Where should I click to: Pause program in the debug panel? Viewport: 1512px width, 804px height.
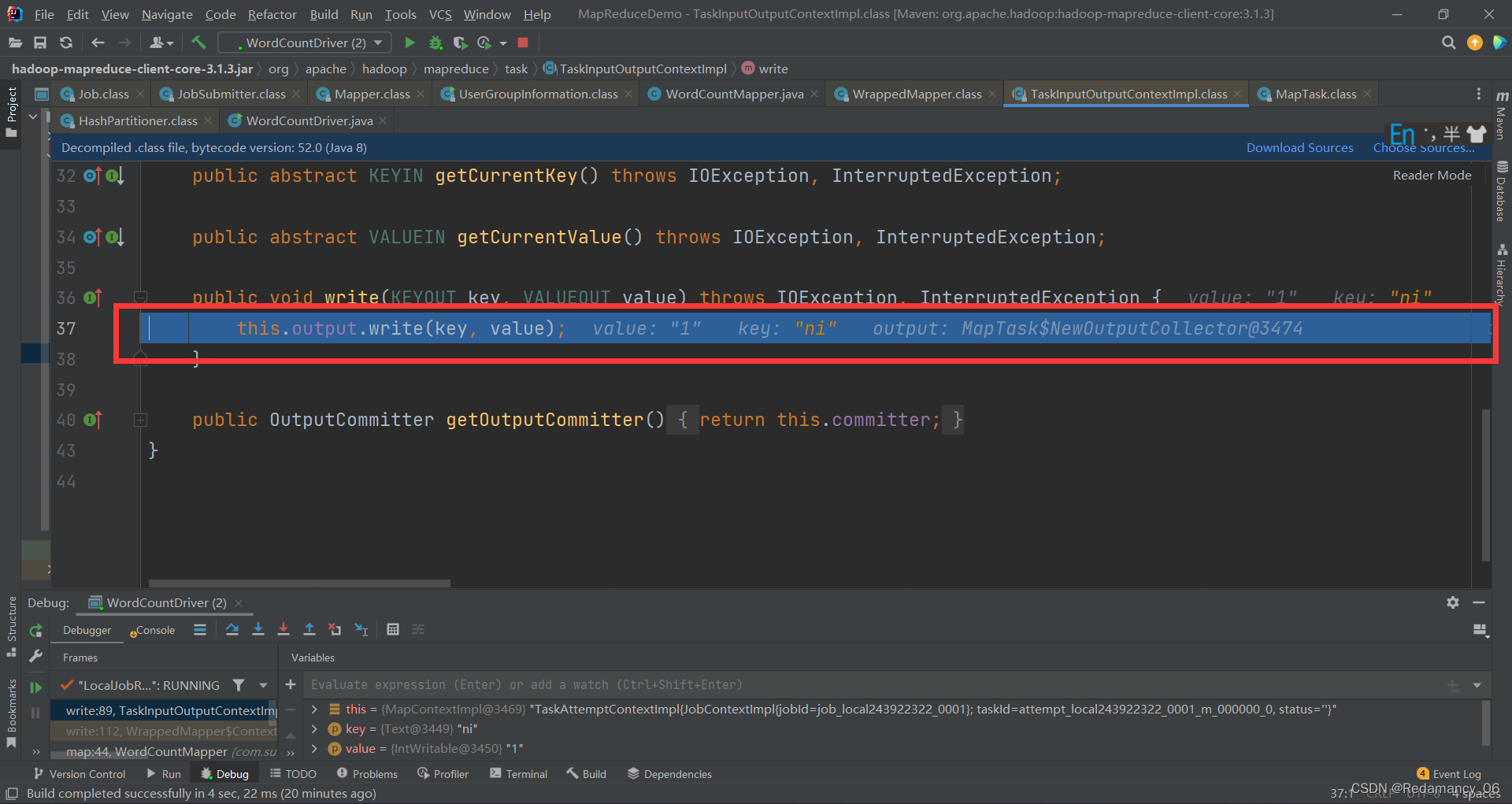(35, 713)
